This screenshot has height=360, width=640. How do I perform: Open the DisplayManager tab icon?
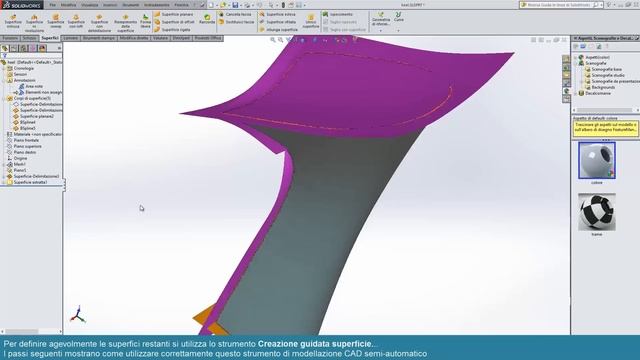coord(42,48)
